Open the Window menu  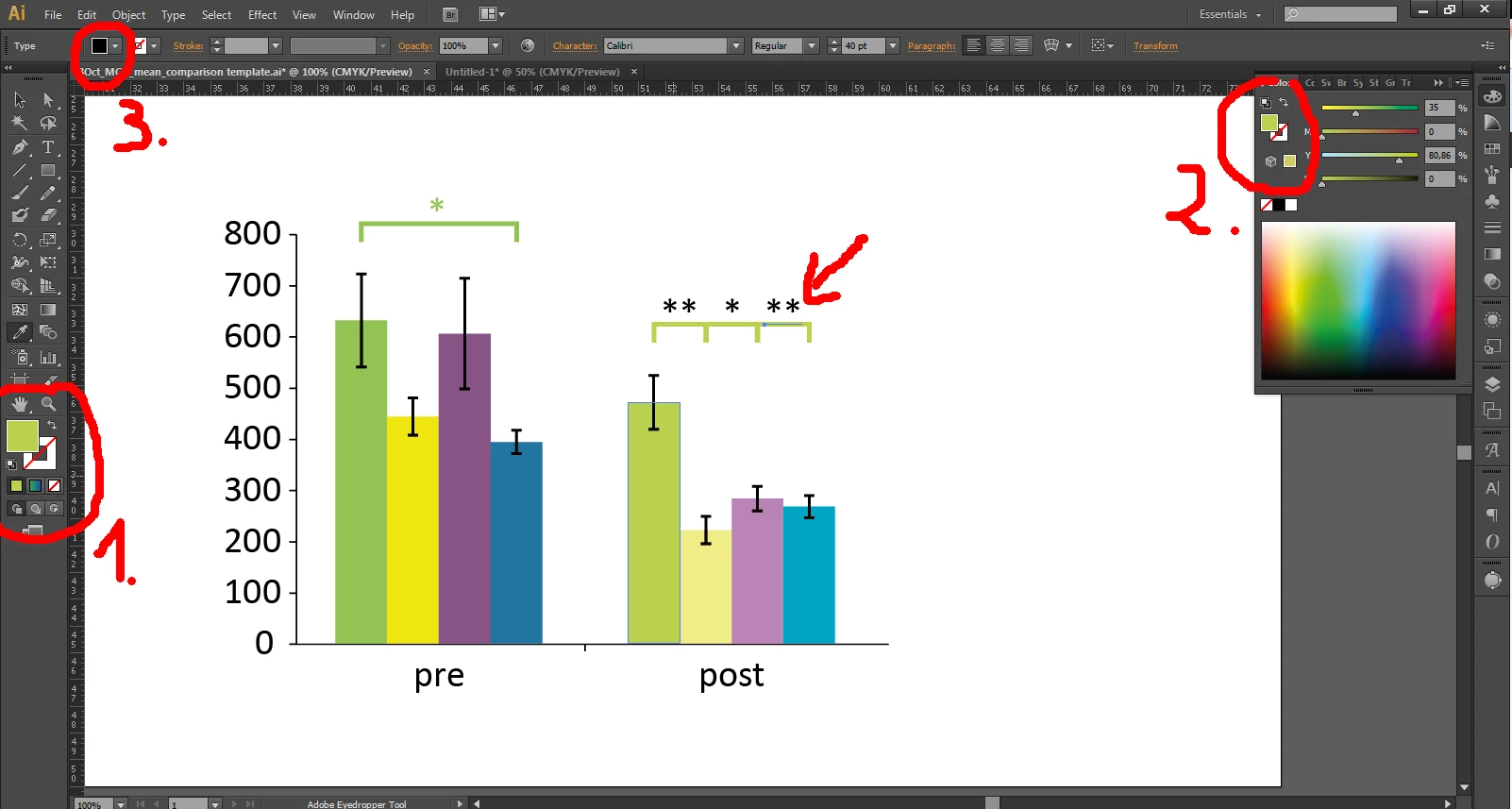pos(354,15)
